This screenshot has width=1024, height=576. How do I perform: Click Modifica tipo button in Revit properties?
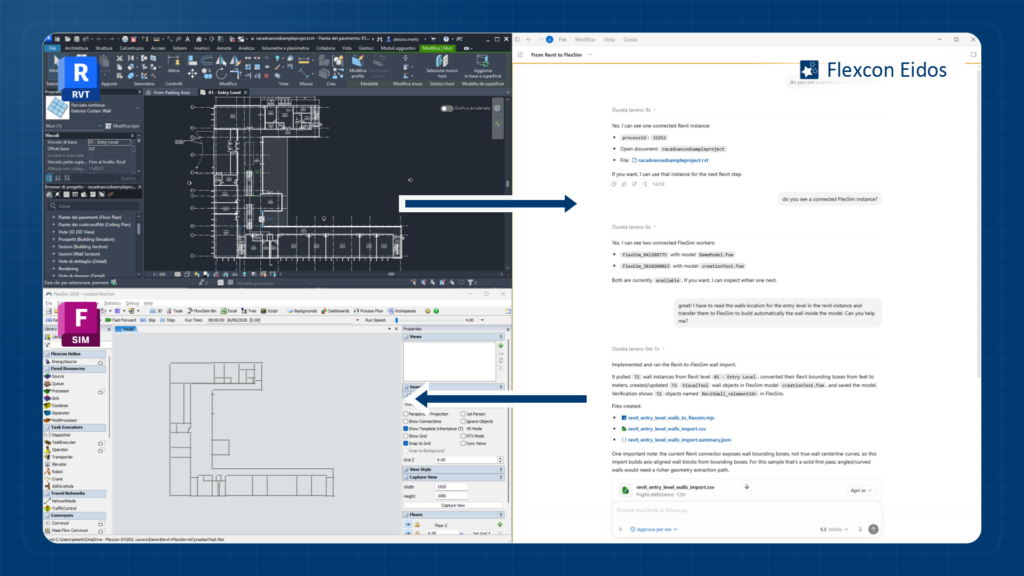[x=122, y=126]
